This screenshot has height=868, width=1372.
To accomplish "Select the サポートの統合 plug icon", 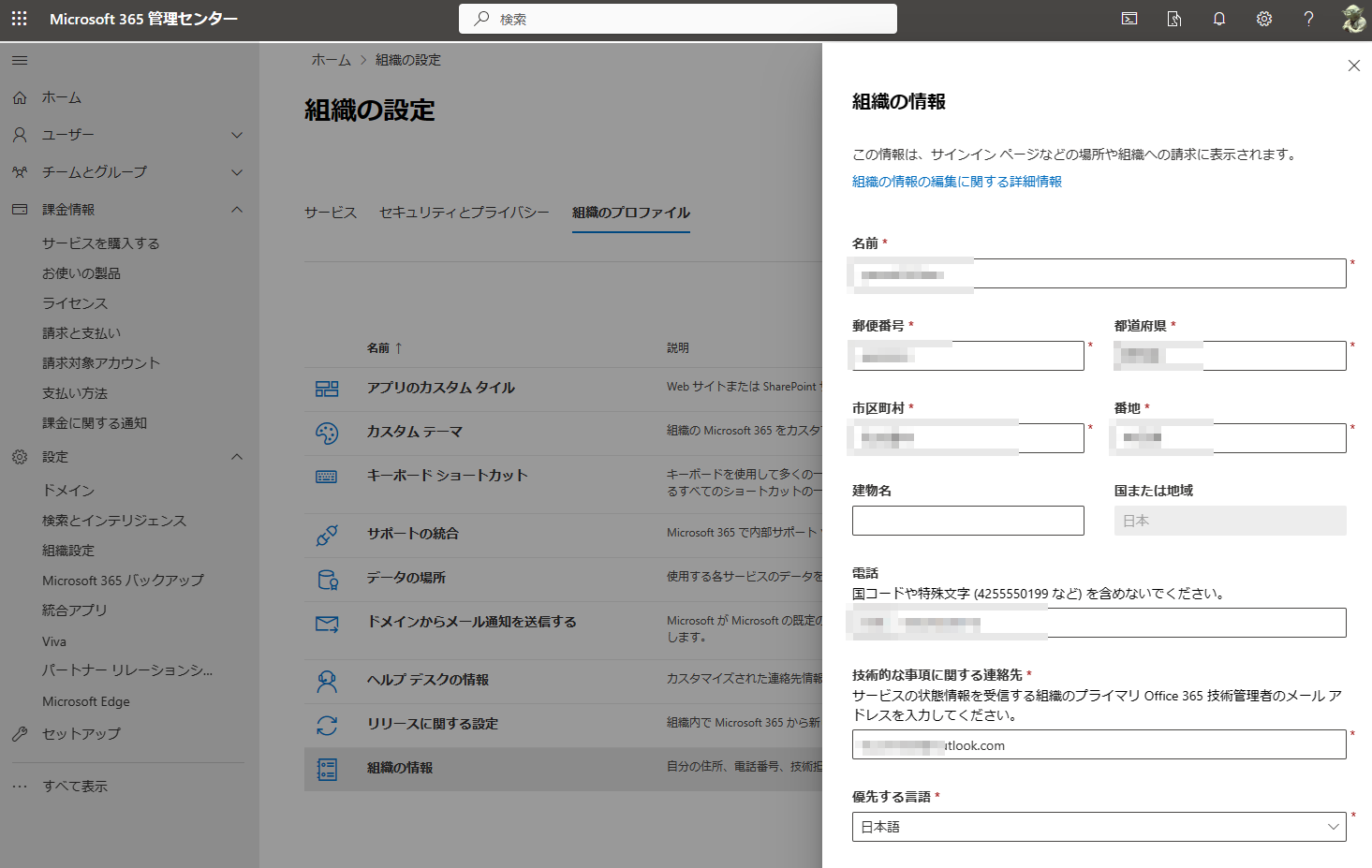I will tap(329, 535).
